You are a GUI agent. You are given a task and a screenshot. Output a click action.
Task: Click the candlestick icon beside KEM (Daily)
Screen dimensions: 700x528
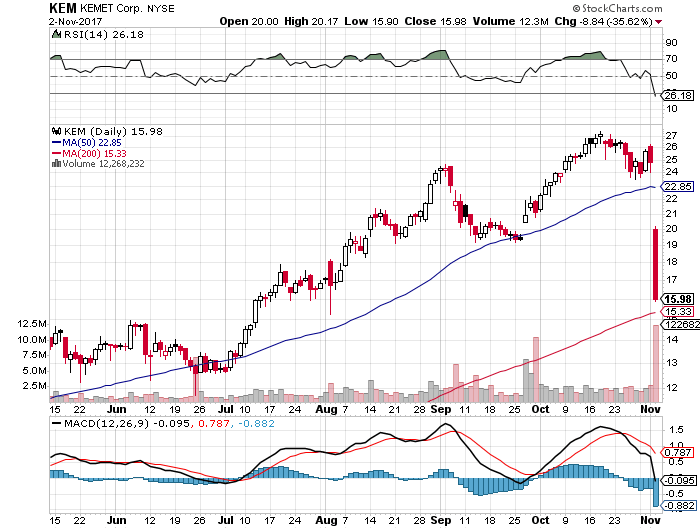point(55,131)
